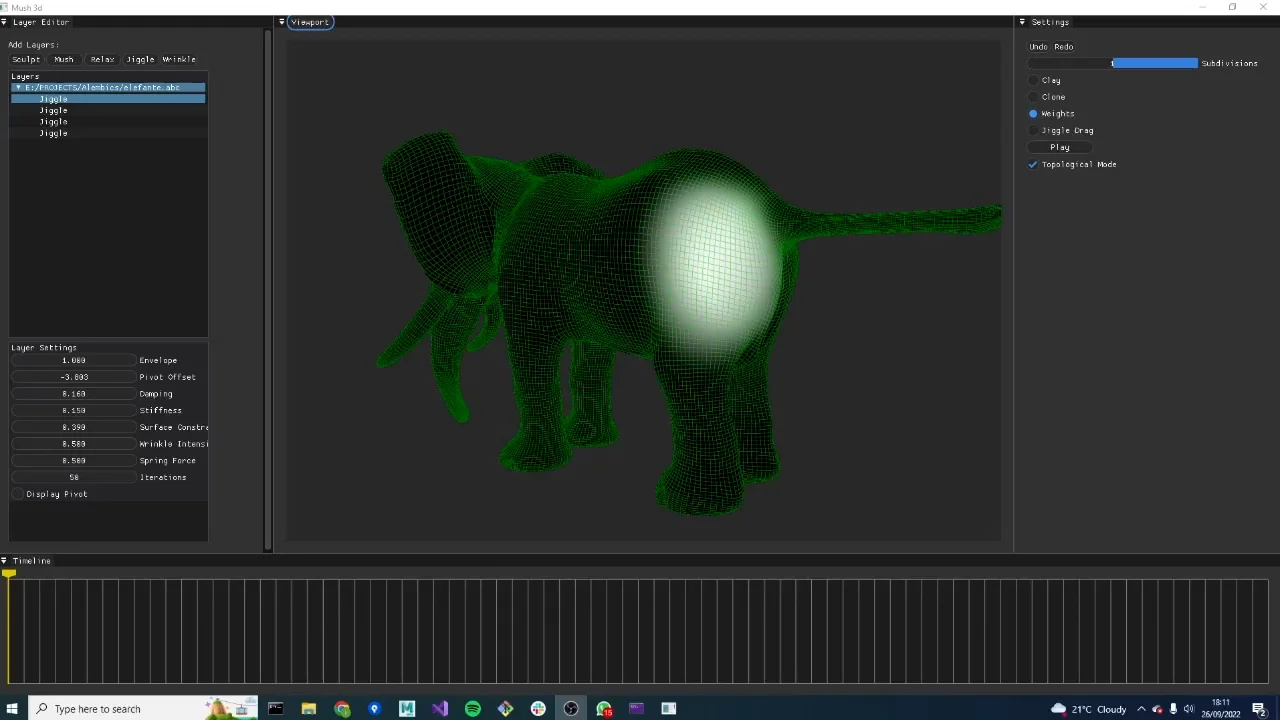
Task: Select the Settings tab
Action: (1050, 22)
